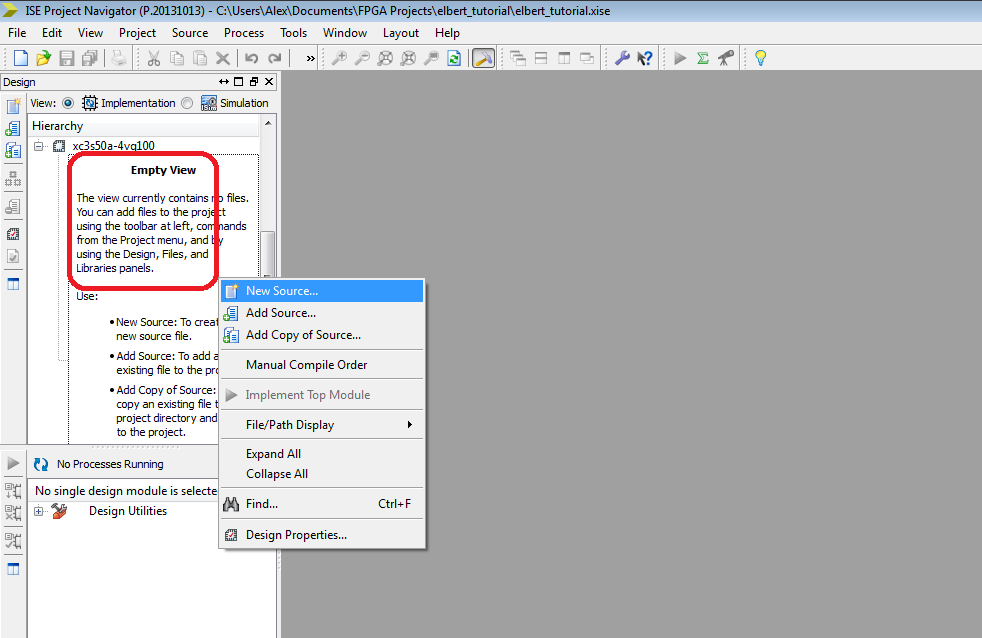Click the green Run arrow in toolbar
Viewport: 982px width, 638px height.
tap(680, 58)
